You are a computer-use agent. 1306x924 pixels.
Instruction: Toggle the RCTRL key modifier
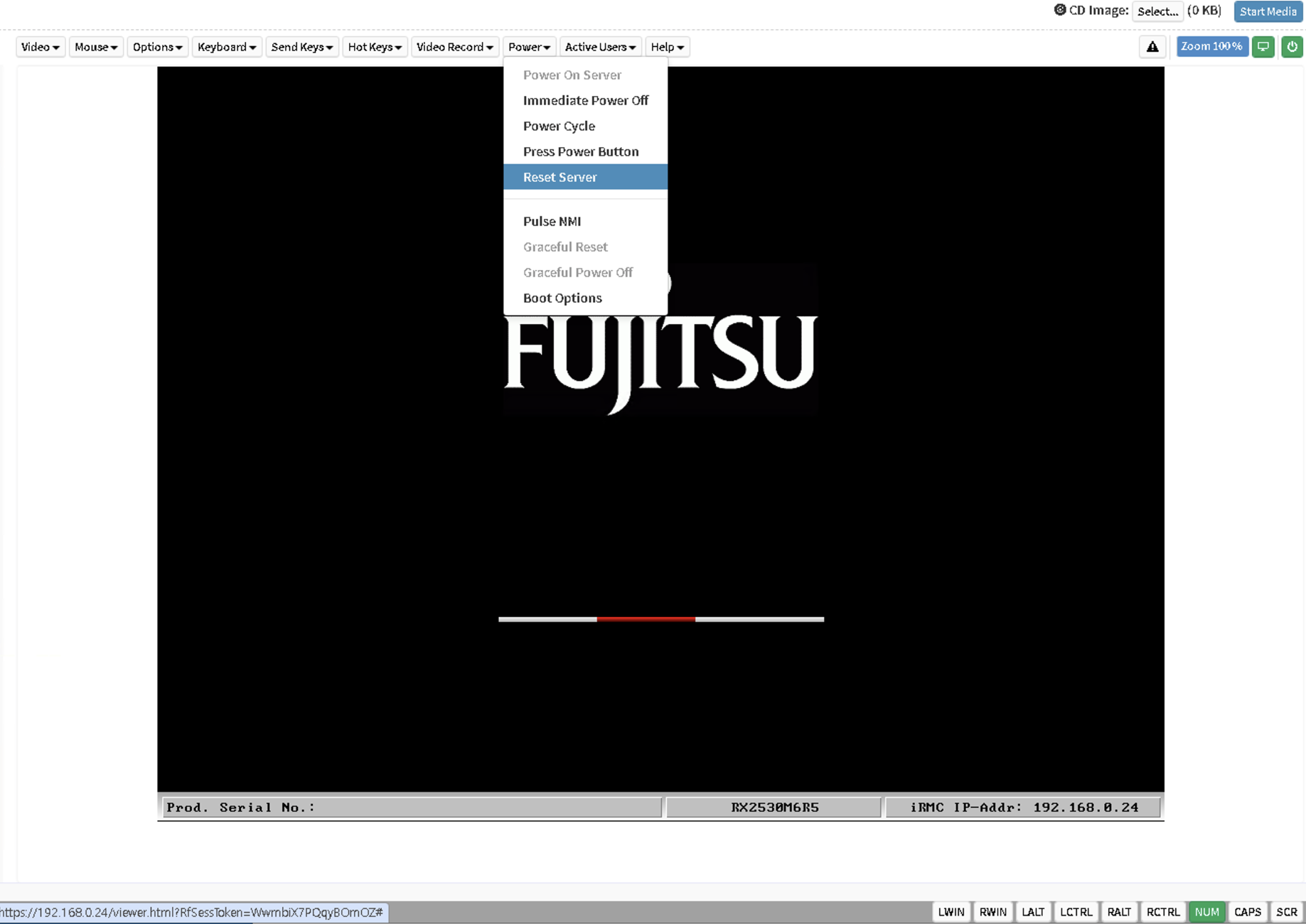pyautogui.click(x=1163, y=912)
